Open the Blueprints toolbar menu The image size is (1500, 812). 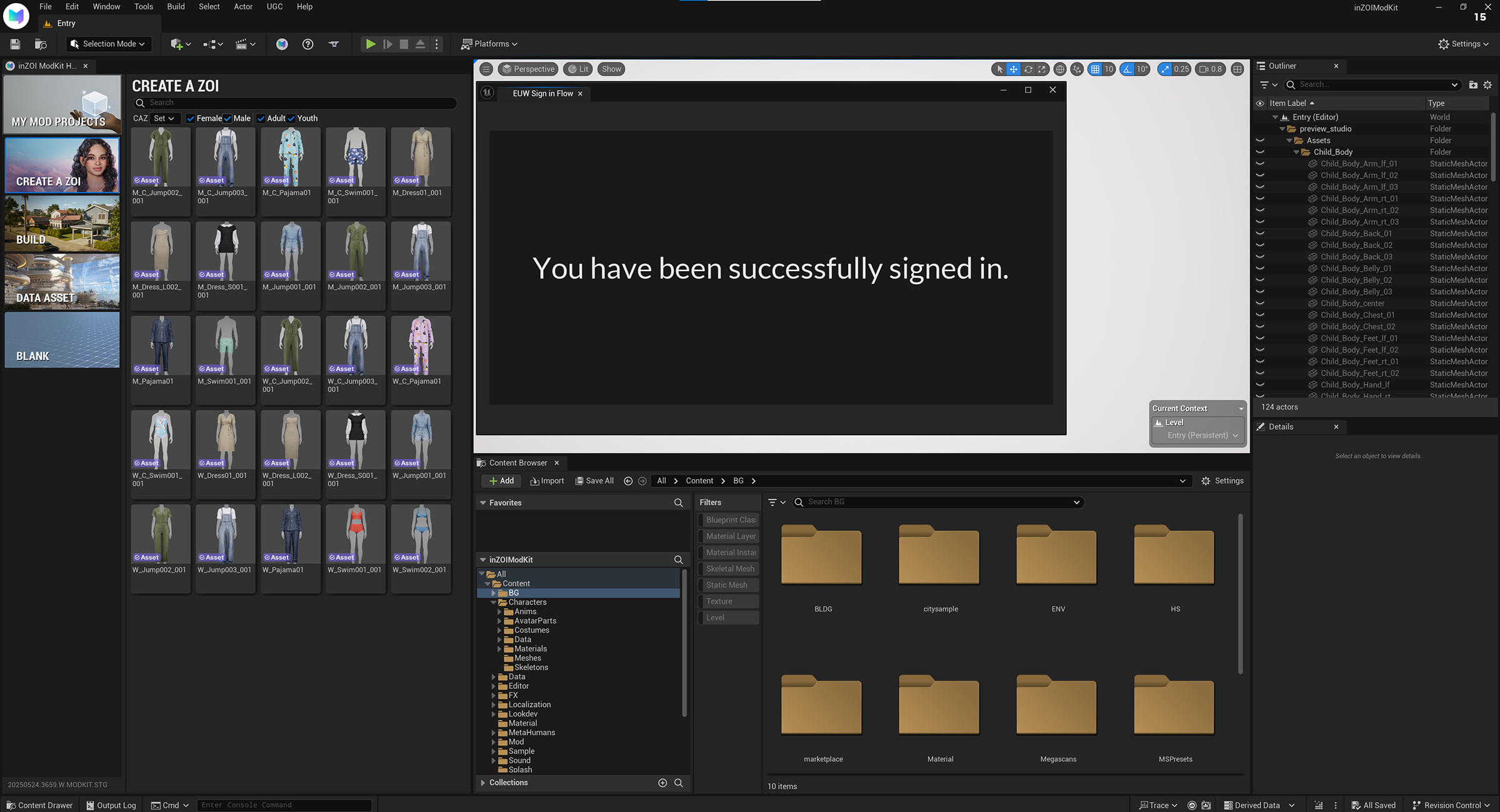[213, 44]
